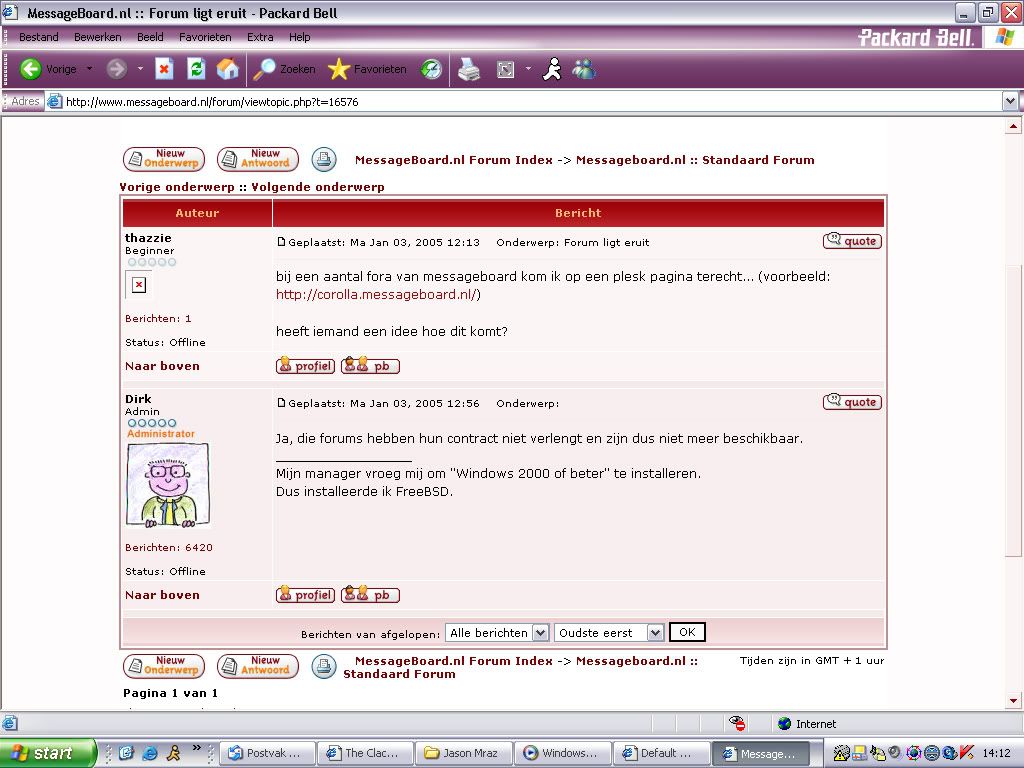Send pb private message to Dirk
Viewport: 1024px width, 768px height.
(370, 595)
